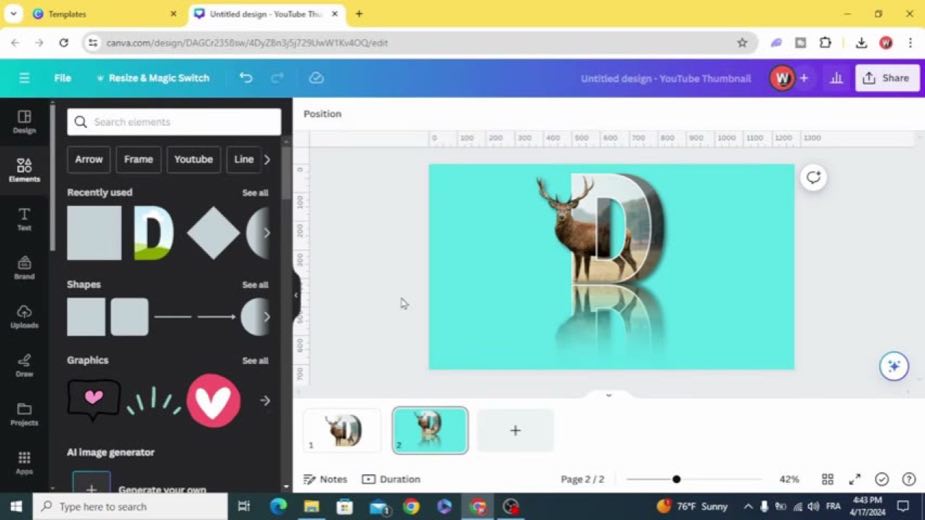
Task: Open the Elements sidebar panel
Action: pos(24,170)
